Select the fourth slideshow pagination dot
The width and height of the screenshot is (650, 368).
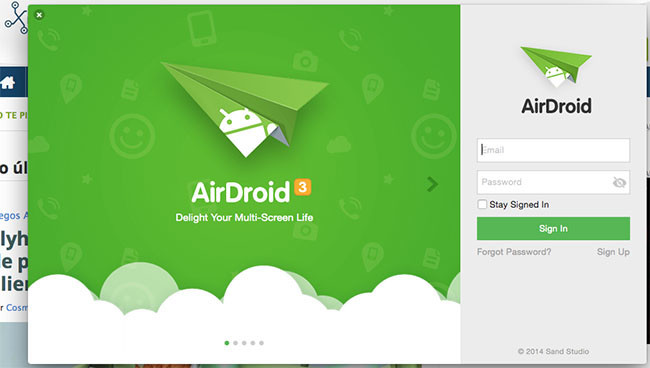(253, 343)
